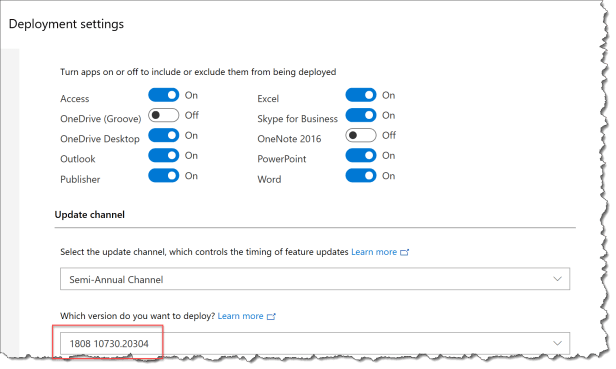The height and width of the screenshot is (369, 616).
Task: Click the Deployment settings heading
Action: tap(66, 24)
